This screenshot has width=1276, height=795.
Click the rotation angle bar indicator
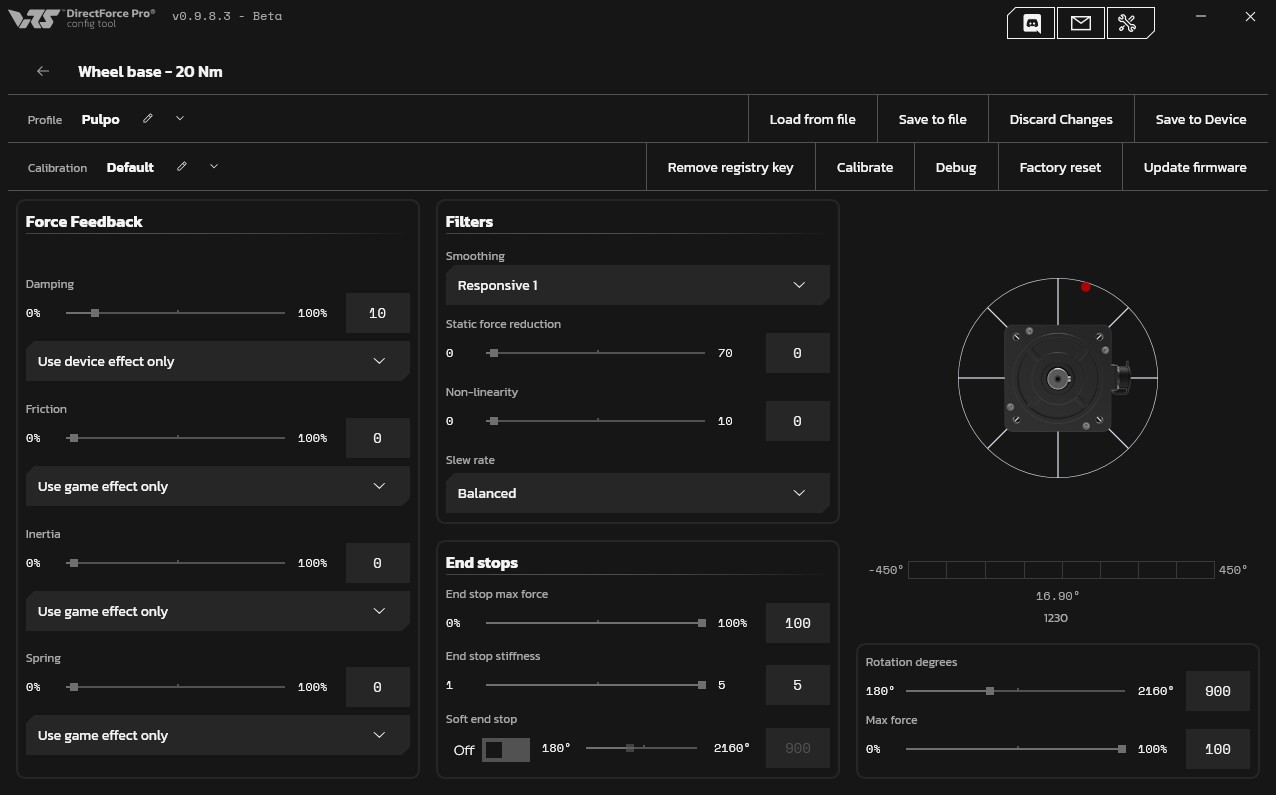[x=1061, y=570]
